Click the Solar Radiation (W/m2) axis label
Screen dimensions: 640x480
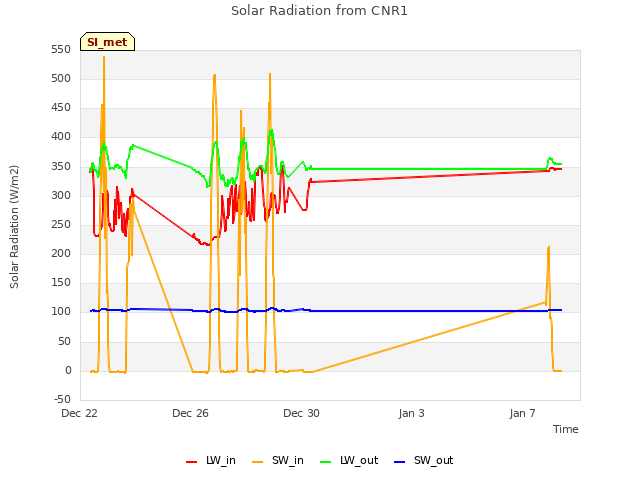(14, 227)
